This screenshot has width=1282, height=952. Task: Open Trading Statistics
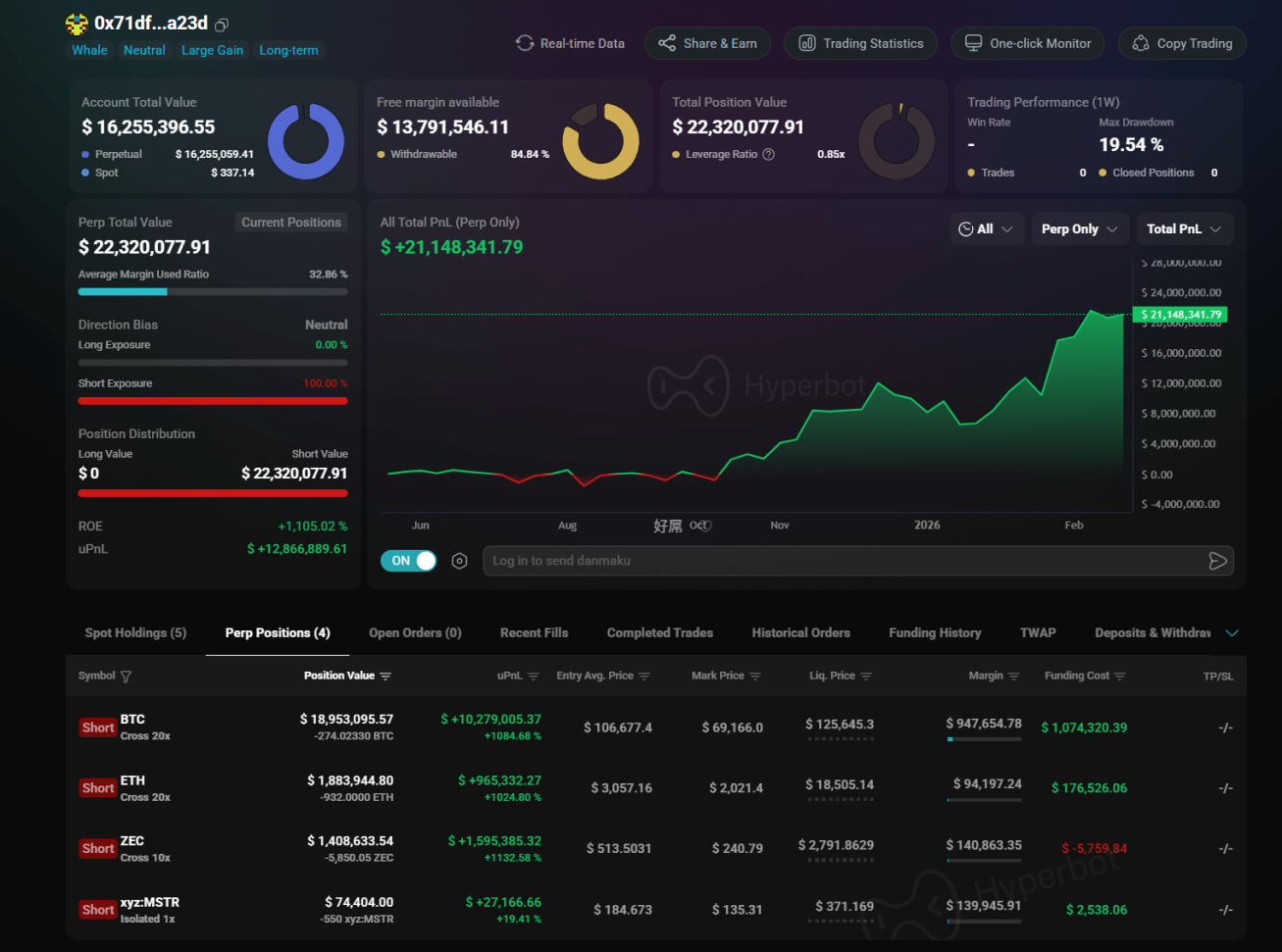pos(861,43)
